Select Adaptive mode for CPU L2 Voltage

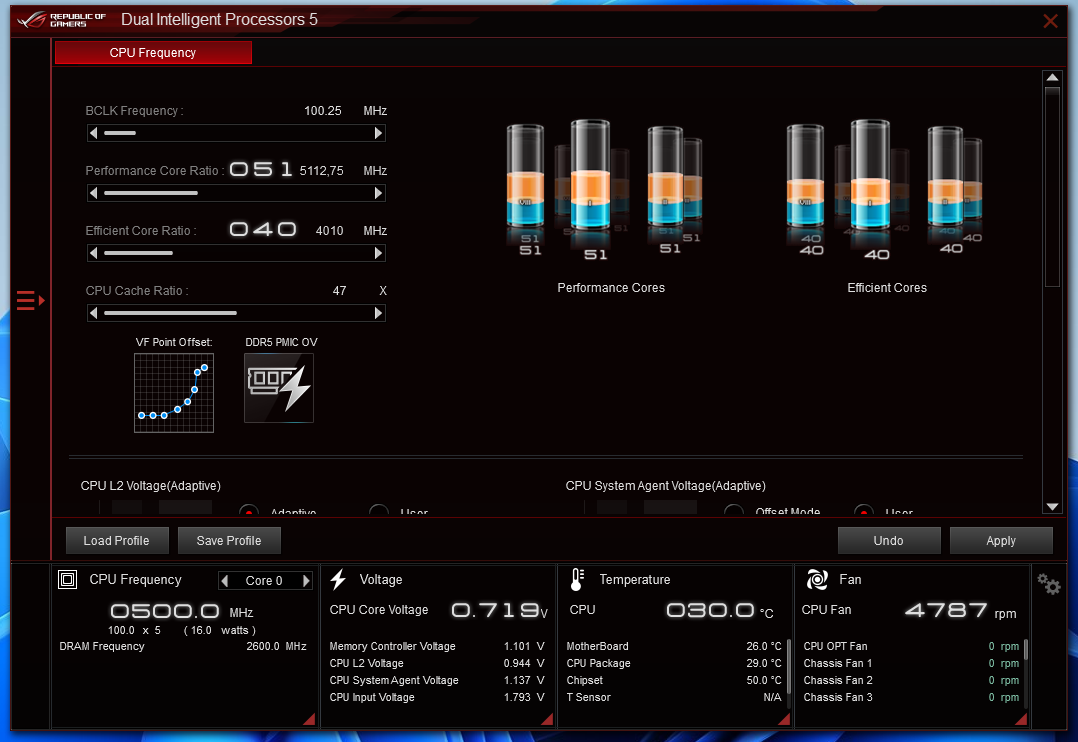249,510
